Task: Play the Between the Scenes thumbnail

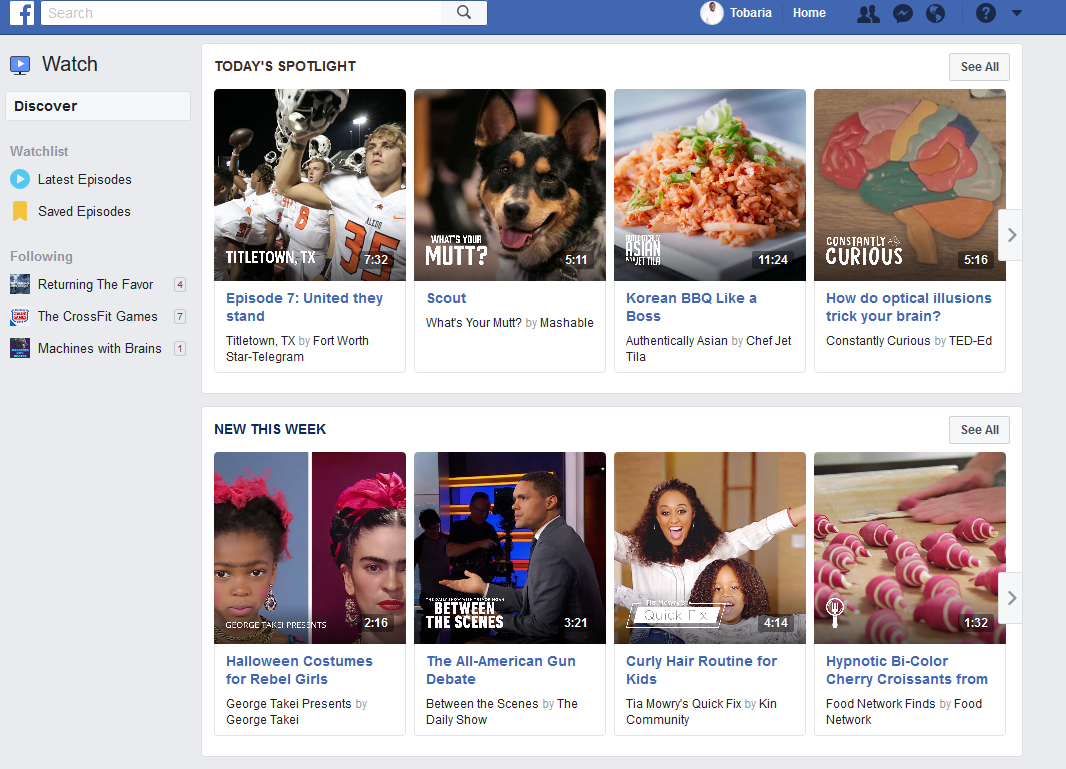Action: coord(510,548)
